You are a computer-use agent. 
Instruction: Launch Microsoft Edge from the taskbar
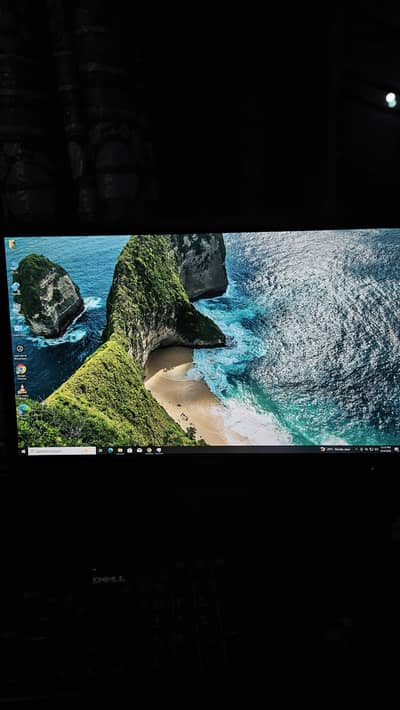[x=111, y=451]
